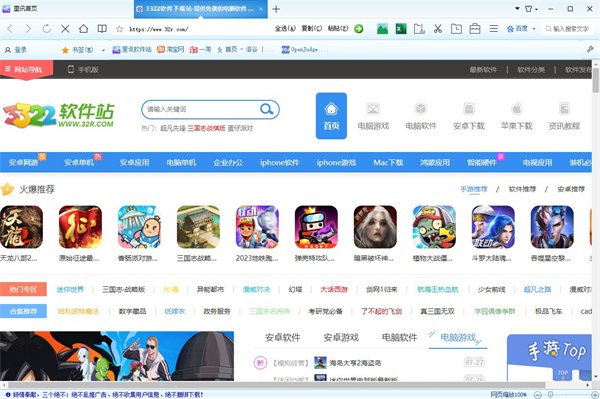Open the toolbox briefcase icon
The width and height of the screenshot is (600, 399).
tap(475, 29)
